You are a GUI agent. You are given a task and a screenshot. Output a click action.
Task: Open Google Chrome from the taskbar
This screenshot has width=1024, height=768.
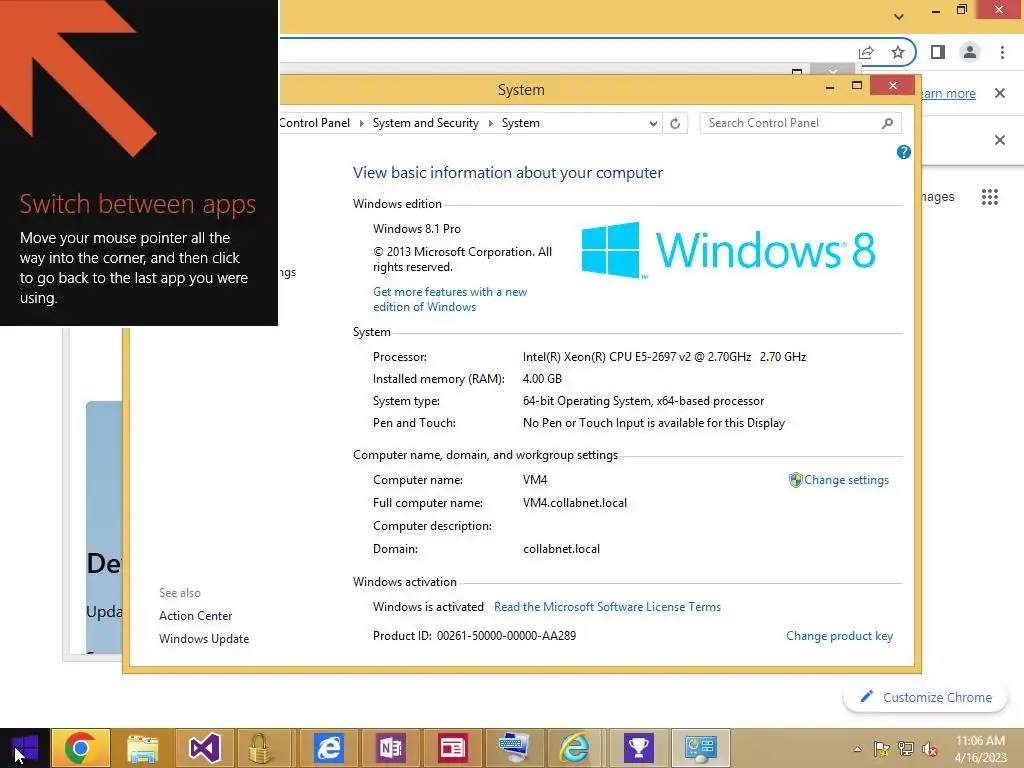pyautogui.click(x=80, y=748)
